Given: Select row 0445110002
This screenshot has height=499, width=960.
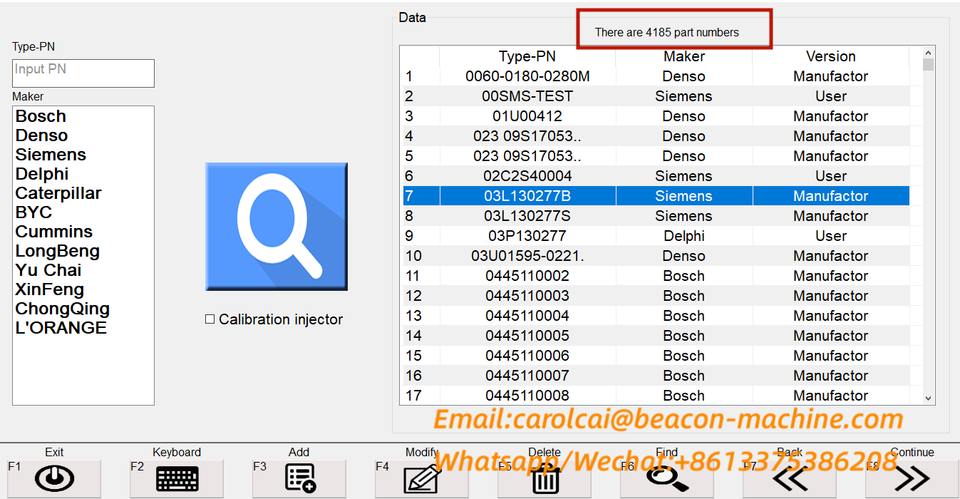Looking at the screenshot, I should [x=656, y=276].
